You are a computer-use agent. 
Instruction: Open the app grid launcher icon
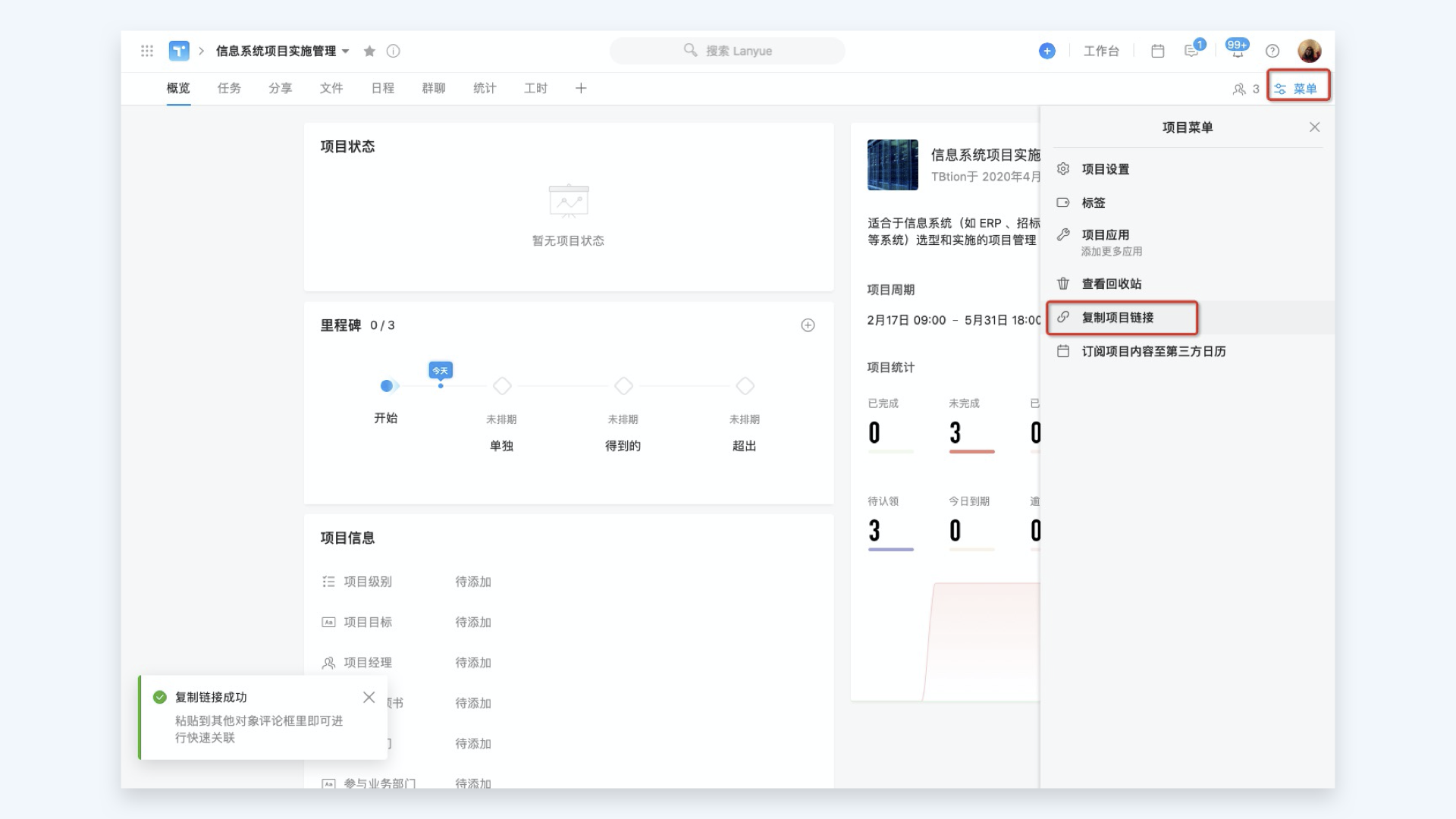pos(147,51)
